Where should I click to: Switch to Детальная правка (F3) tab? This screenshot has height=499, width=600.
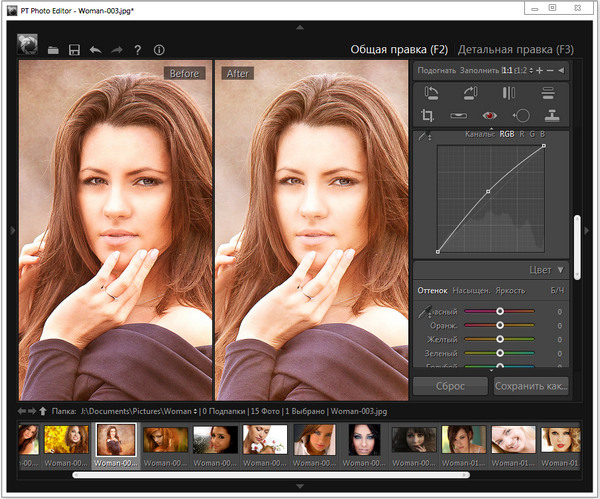pyautogui.click(x=515, y=49)
